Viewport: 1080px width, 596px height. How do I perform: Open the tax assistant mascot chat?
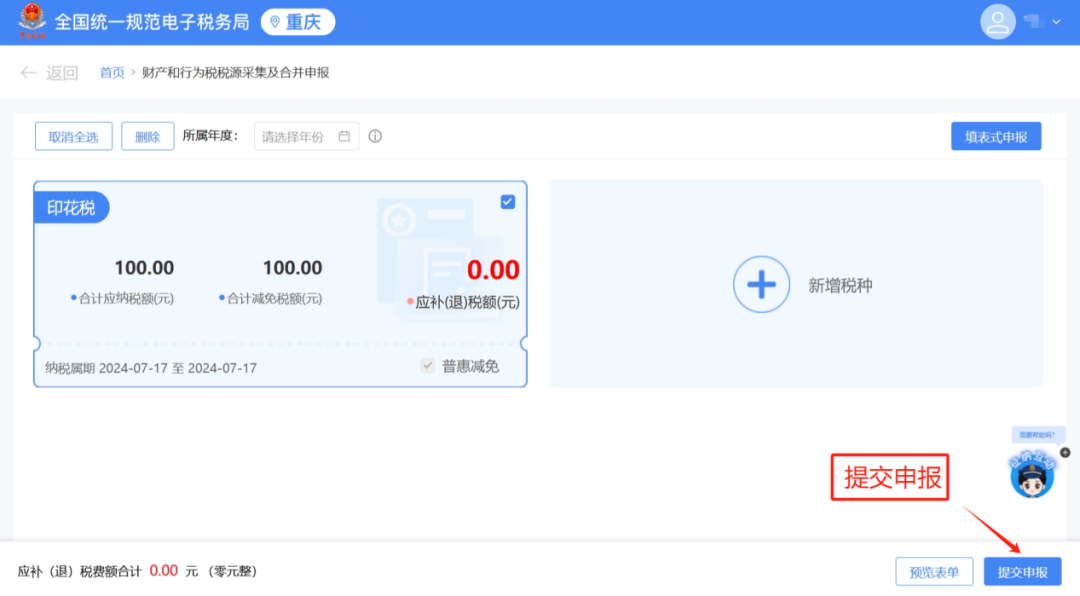[1032, 473]
